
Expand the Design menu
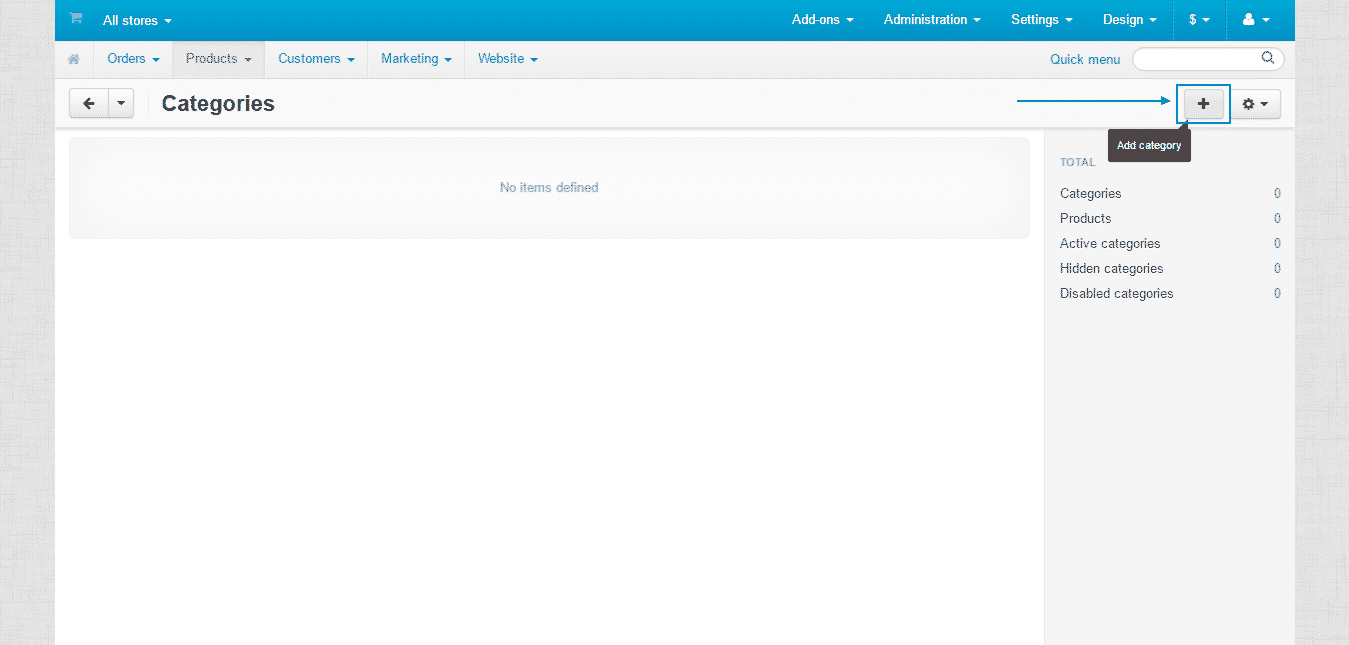(x=1129, y=19)
